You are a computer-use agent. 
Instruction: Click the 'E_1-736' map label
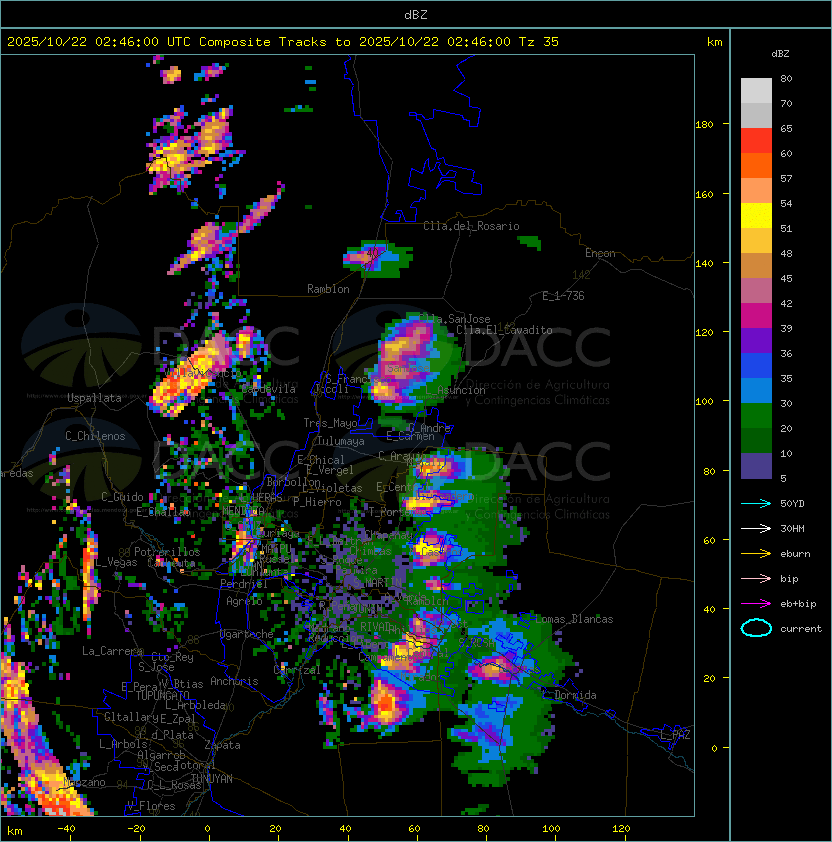pyautogui.click(x=563, y=296)
